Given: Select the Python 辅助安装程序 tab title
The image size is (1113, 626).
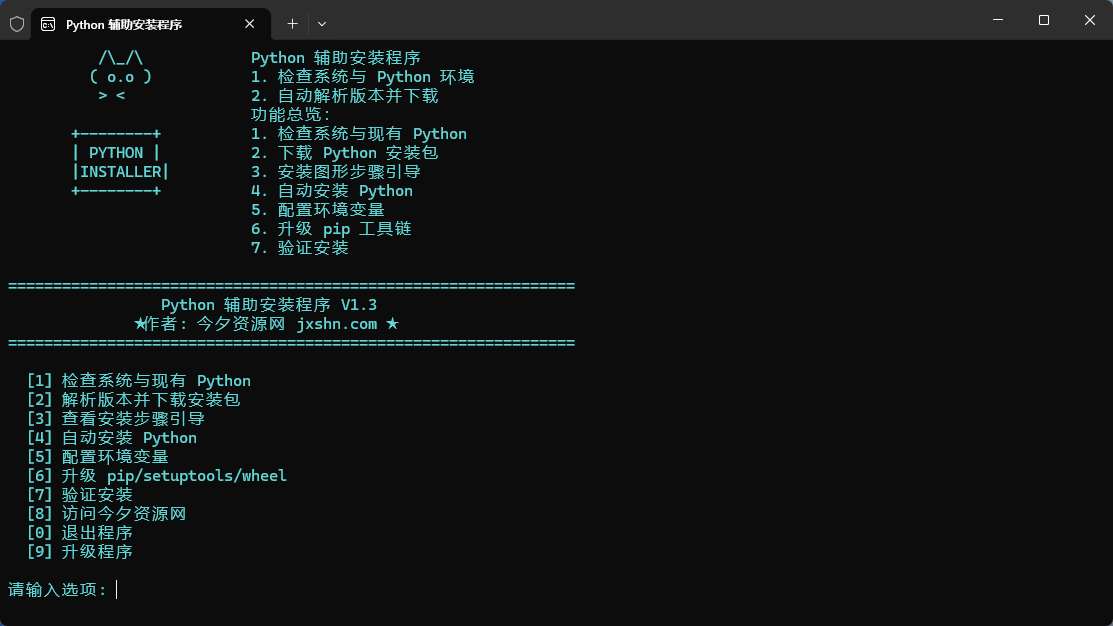Looking at the screenshot, I should point(124,24).
